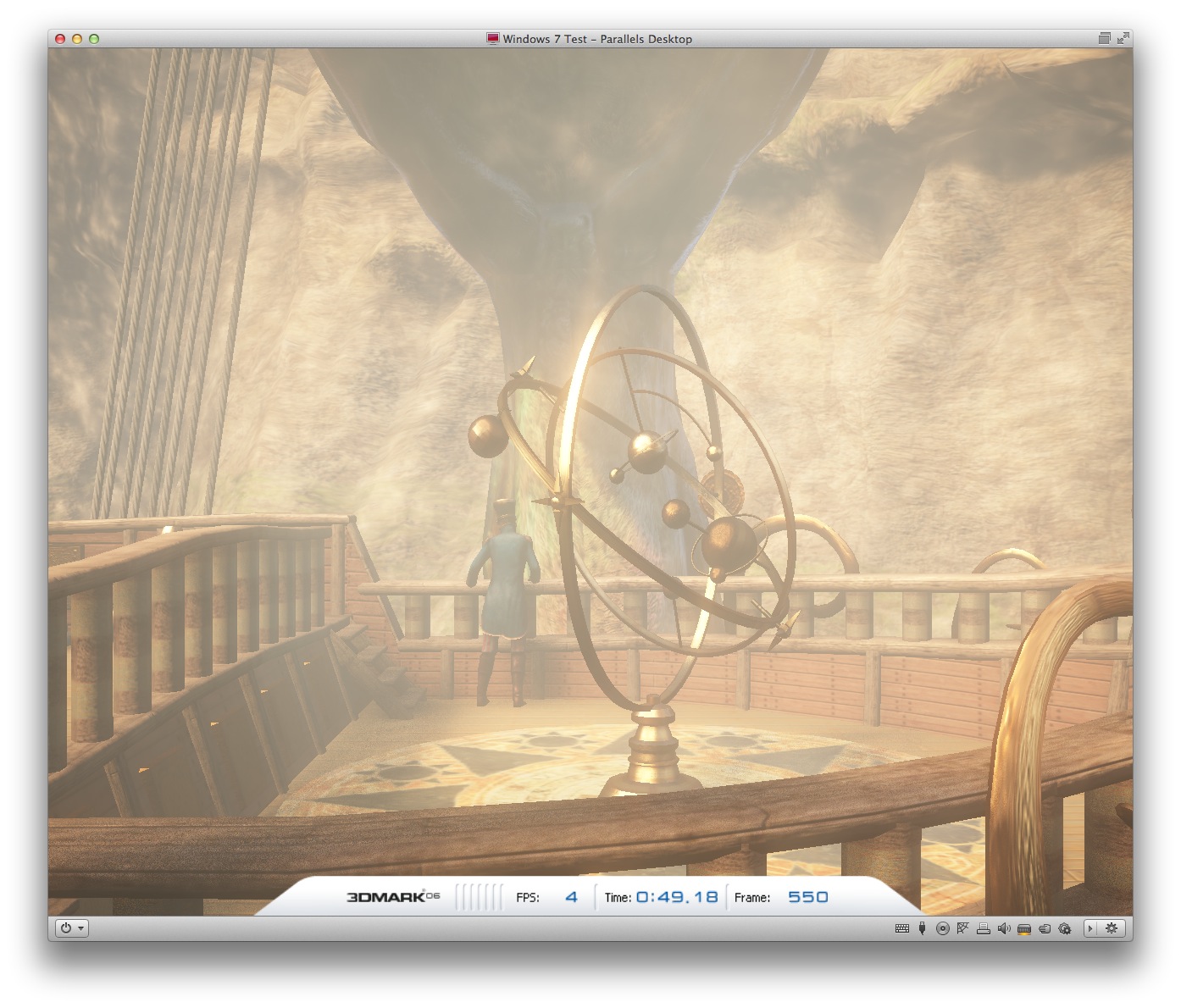
Task: Switch to full screen using title bar arrows
Action: (1123, 38)
